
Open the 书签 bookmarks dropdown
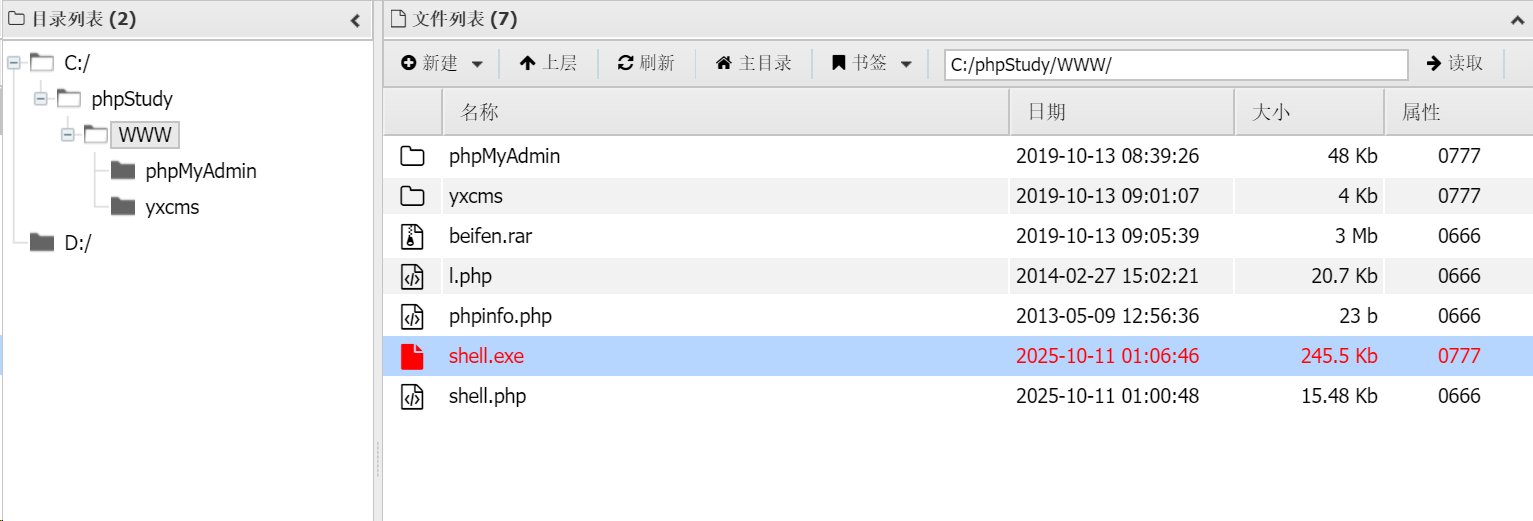tap(872, 63)
